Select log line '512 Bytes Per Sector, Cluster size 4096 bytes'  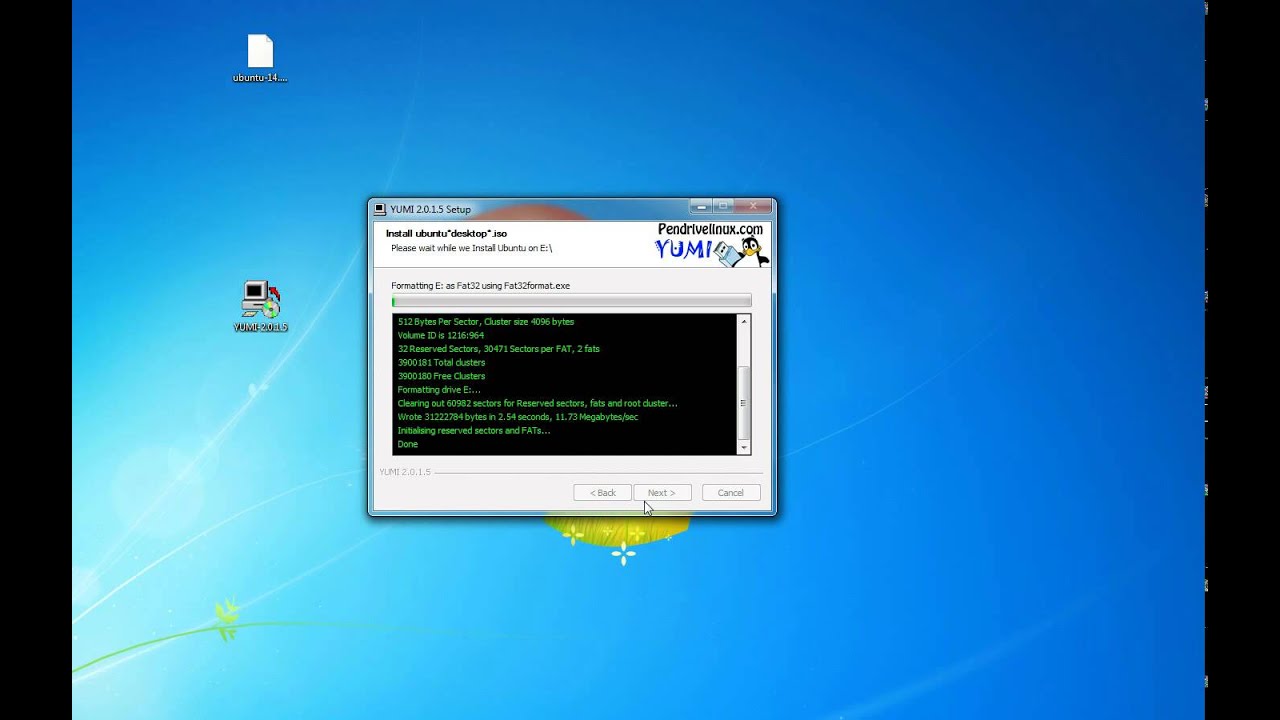[486, 322]
